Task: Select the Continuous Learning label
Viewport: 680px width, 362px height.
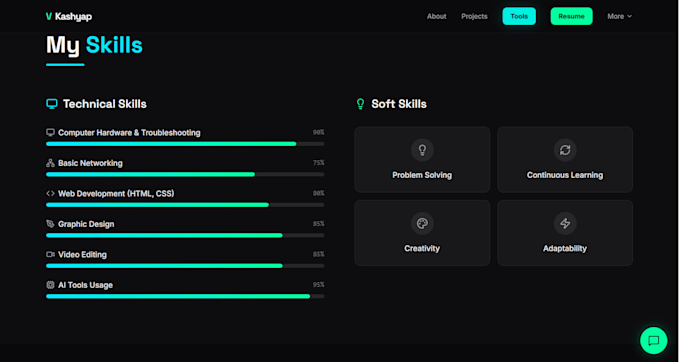Action: [x=565, y=175]
